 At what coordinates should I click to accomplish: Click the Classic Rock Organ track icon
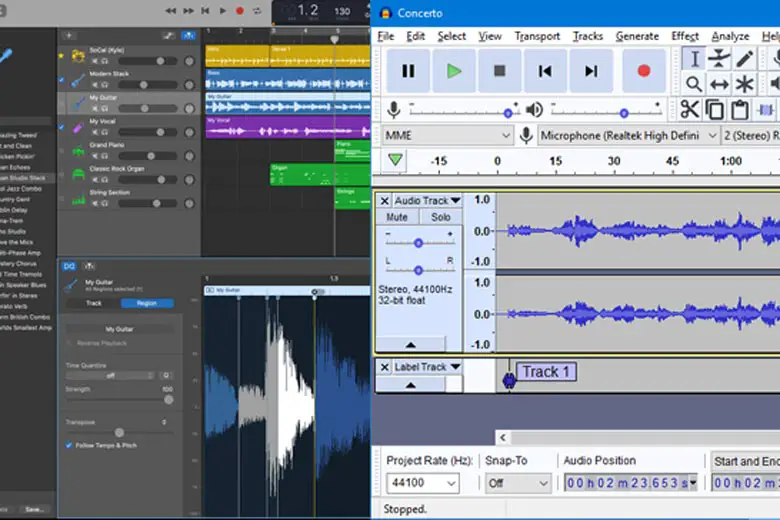click(x=78, y=175)
